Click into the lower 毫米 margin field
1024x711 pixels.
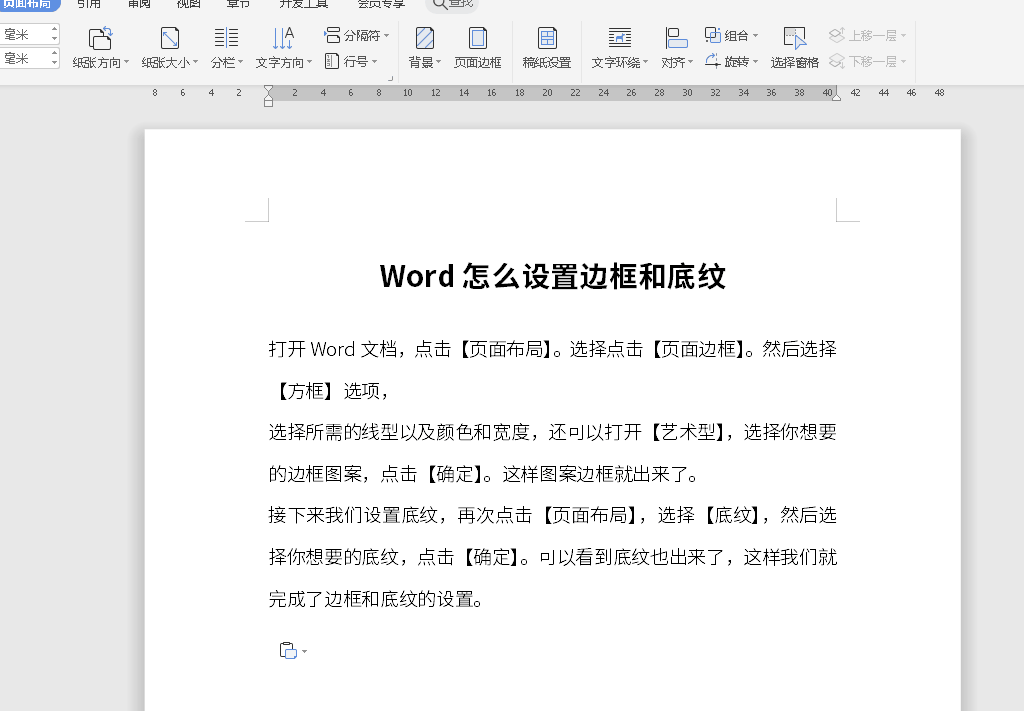pos(25,58)
